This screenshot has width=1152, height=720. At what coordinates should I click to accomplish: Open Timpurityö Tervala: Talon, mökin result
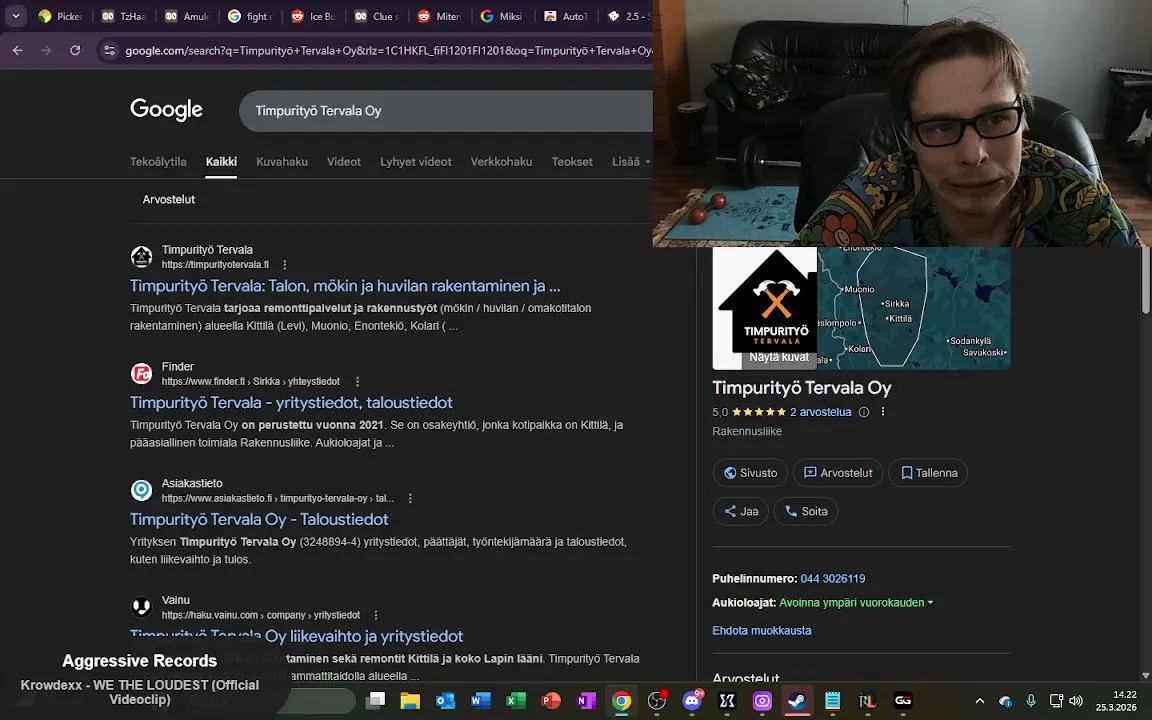pyautogui.click(x=345, y=286)
